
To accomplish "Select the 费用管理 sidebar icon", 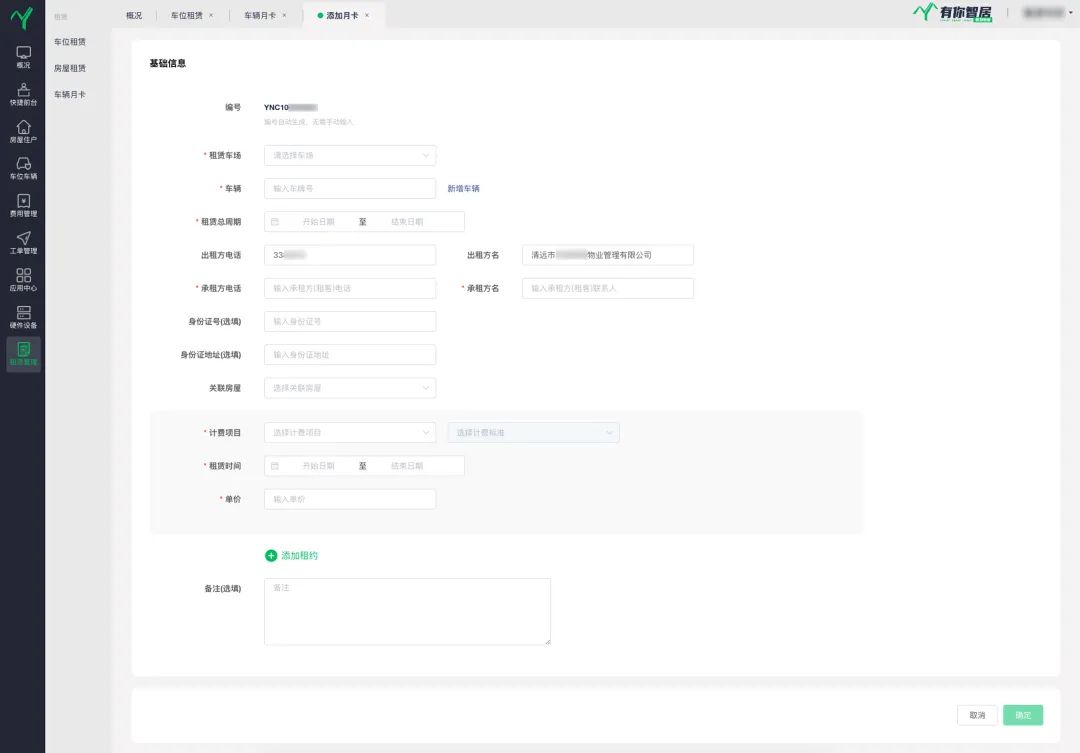I will (23, 205).
